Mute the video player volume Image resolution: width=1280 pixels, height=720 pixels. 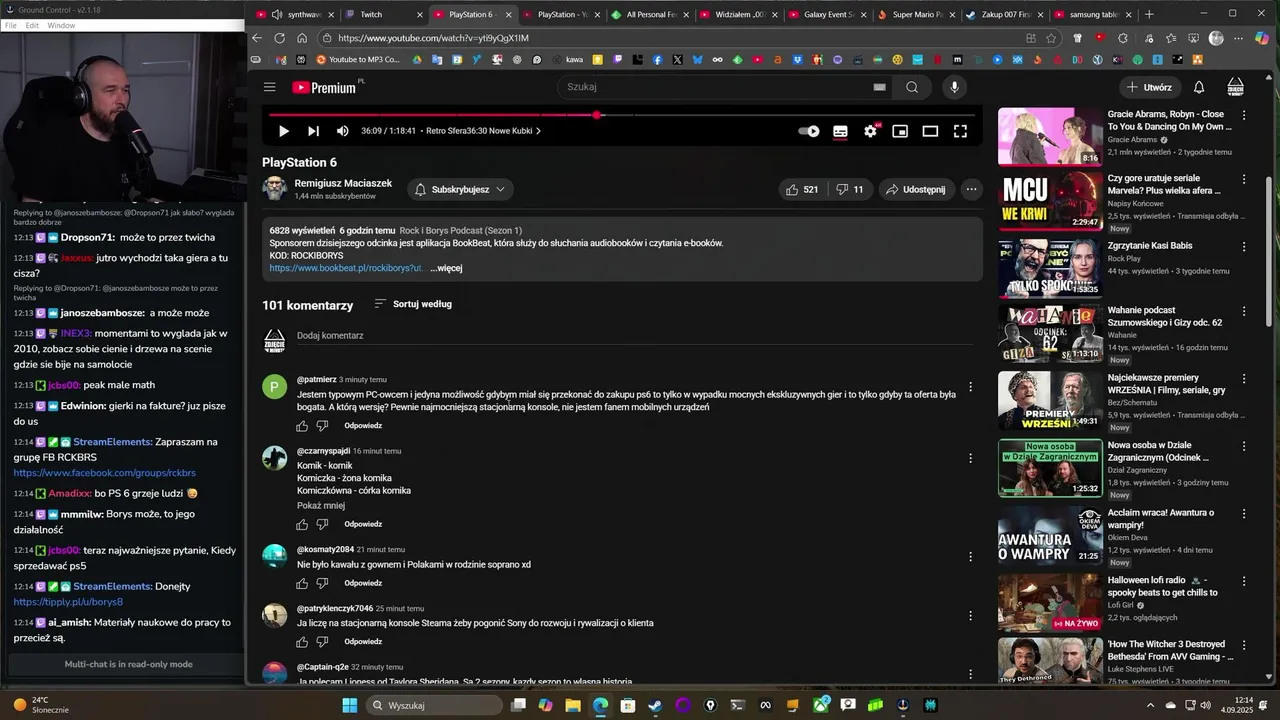pos(342,131)
